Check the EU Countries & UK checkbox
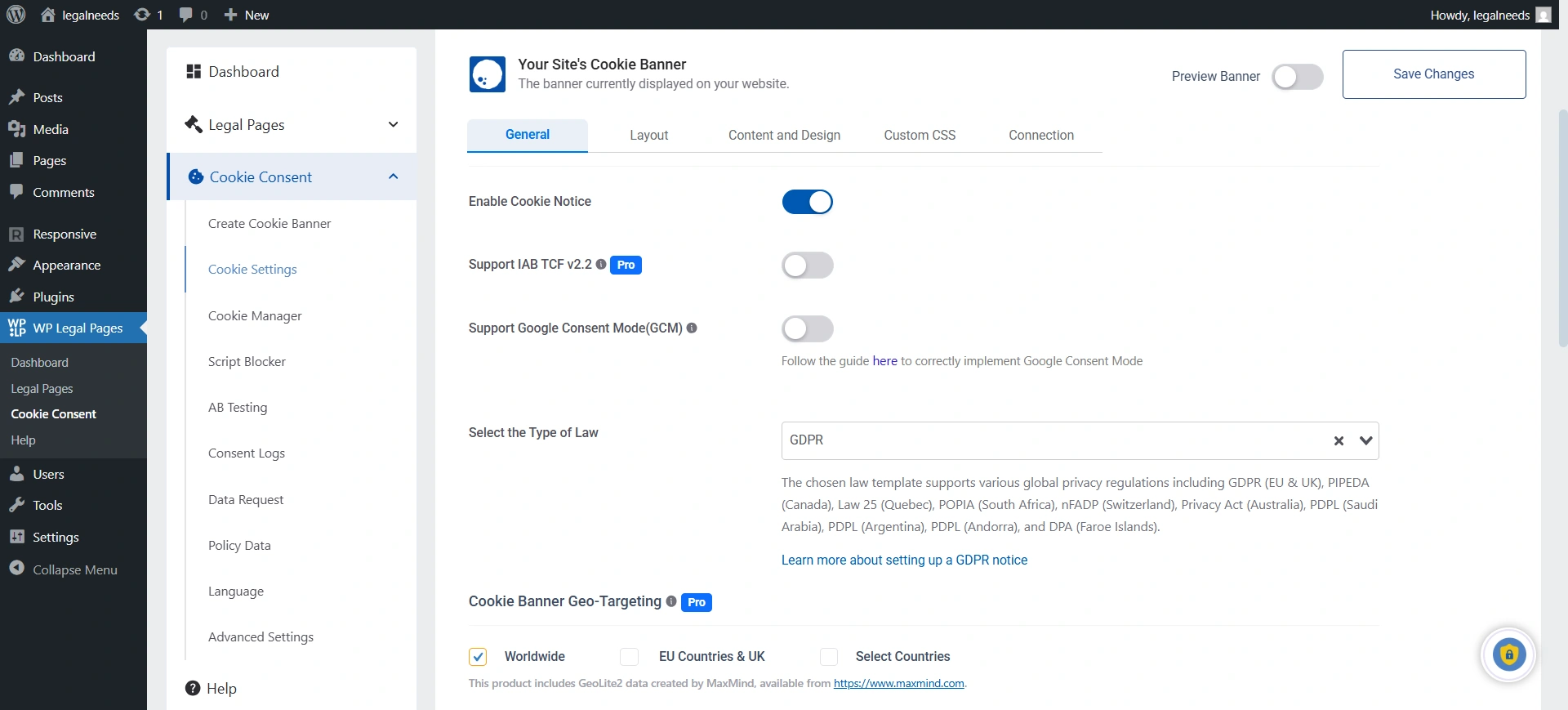Screen dimensions: 1568x710 coord(629,657)
